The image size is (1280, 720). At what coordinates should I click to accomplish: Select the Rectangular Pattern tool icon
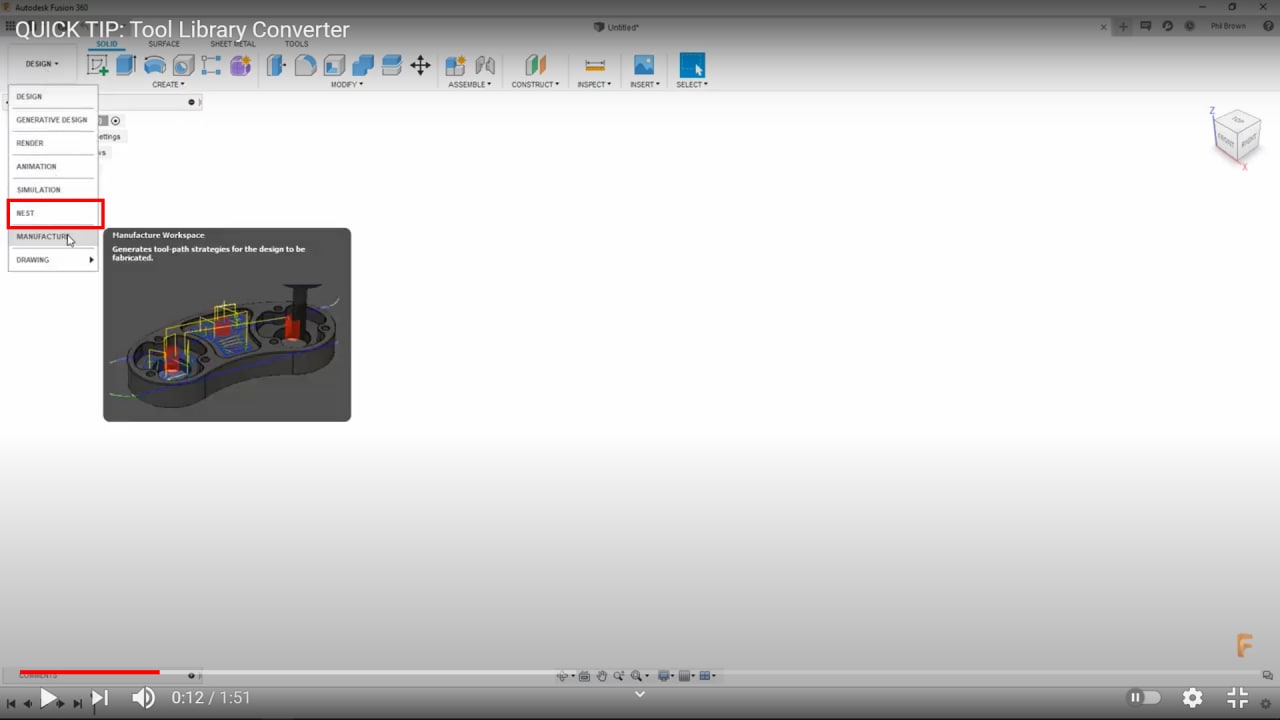[211, 66]
